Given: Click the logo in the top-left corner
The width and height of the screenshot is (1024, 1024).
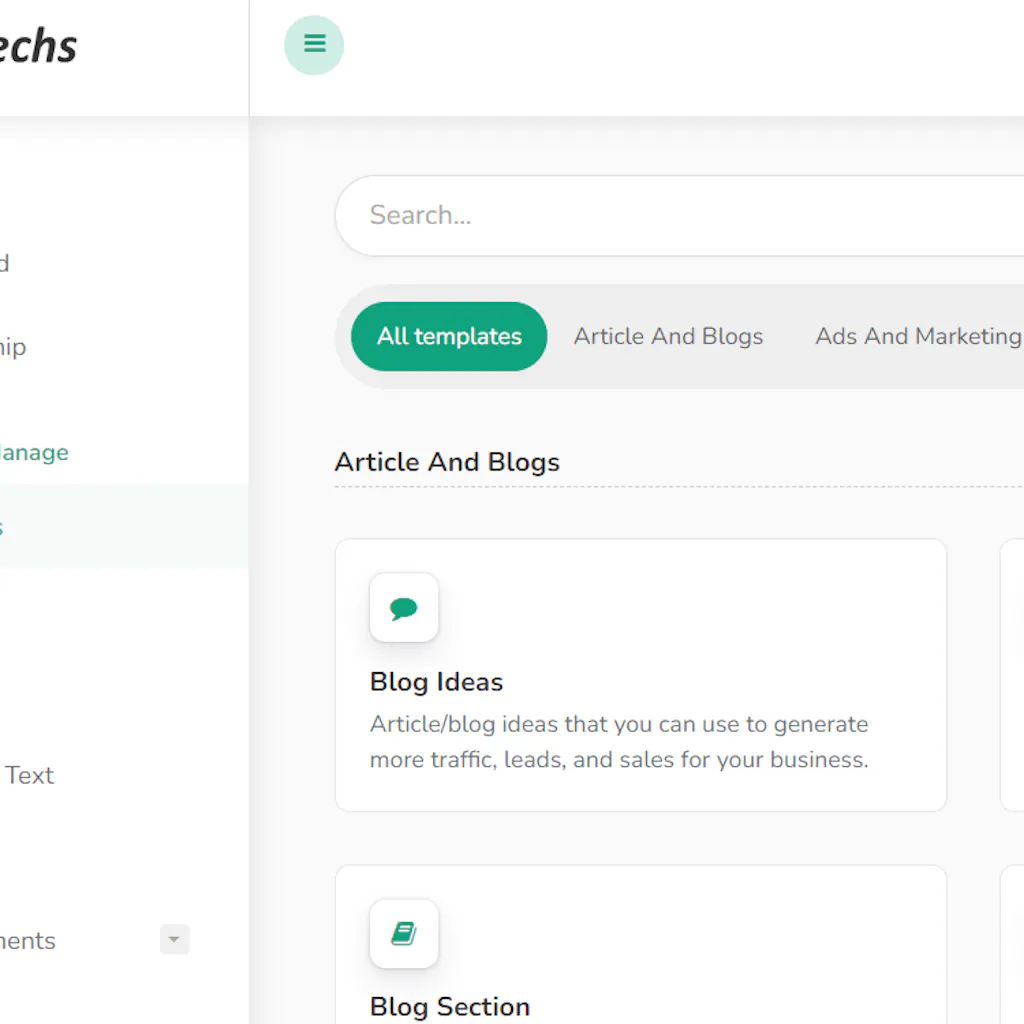Looking at the screenshot, I should pos(38,47).
